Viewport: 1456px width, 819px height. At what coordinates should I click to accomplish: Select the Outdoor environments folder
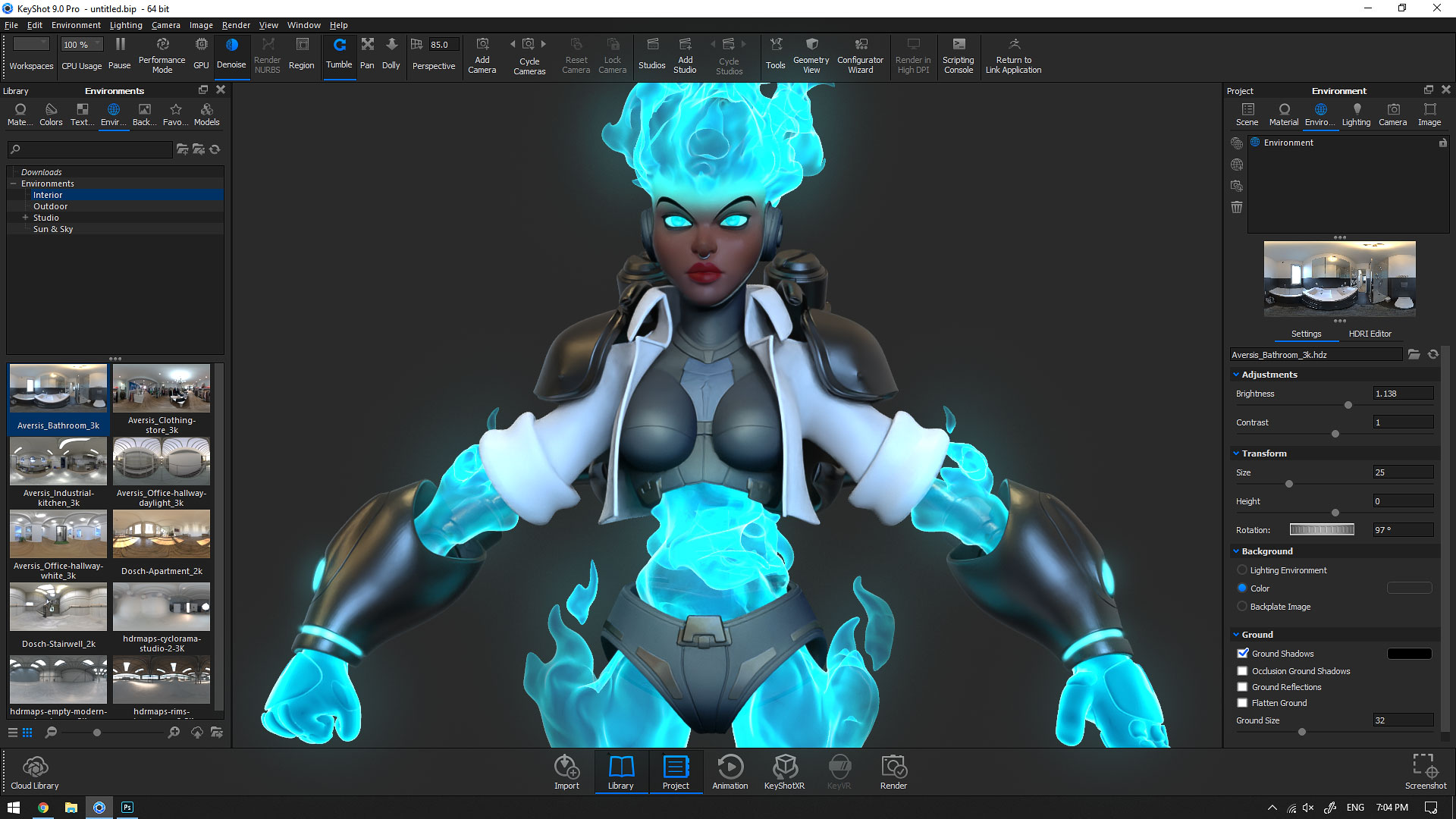click(x=50, y=206)
